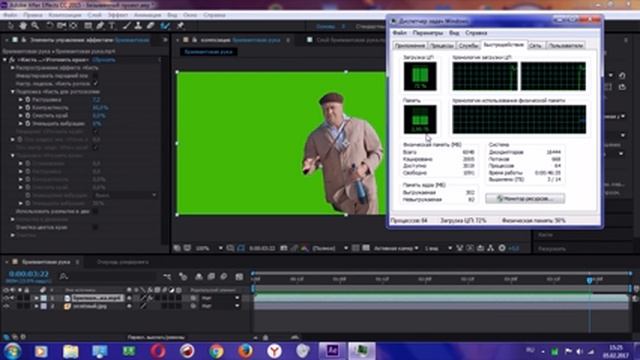Switch to the Render Queue tab

(x=123, y=262)
